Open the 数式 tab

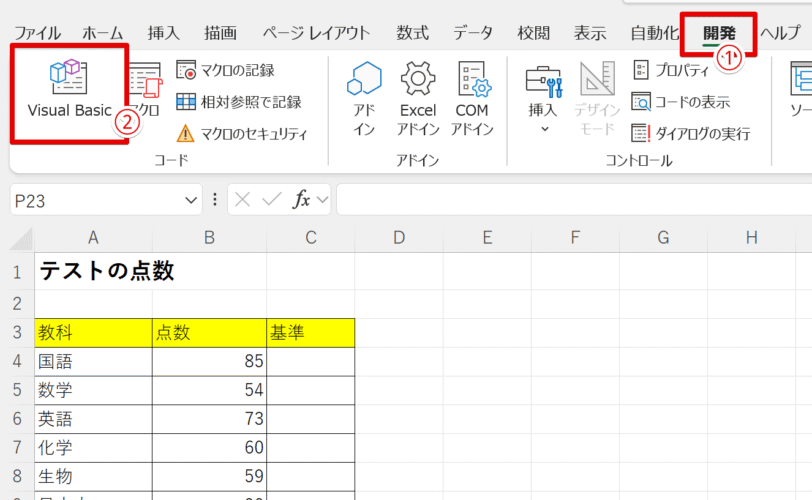click(x=413, y=33)
